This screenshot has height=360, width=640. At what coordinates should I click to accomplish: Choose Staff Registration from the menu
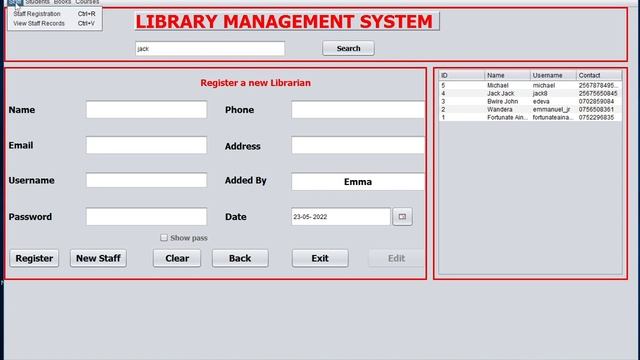(55, 14)
